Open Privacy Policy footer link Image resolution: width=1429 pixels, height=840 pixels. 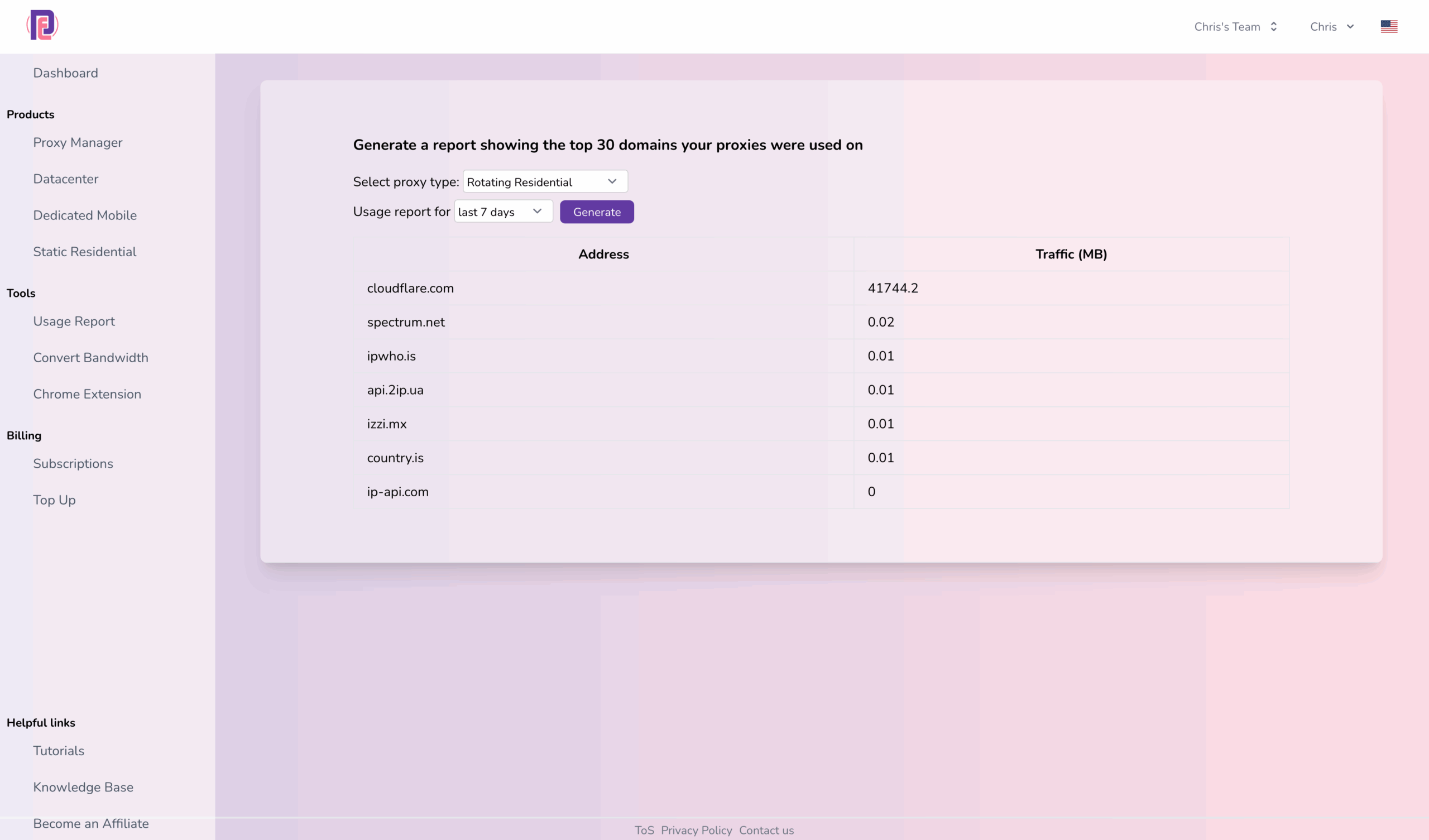click(696, 830)
